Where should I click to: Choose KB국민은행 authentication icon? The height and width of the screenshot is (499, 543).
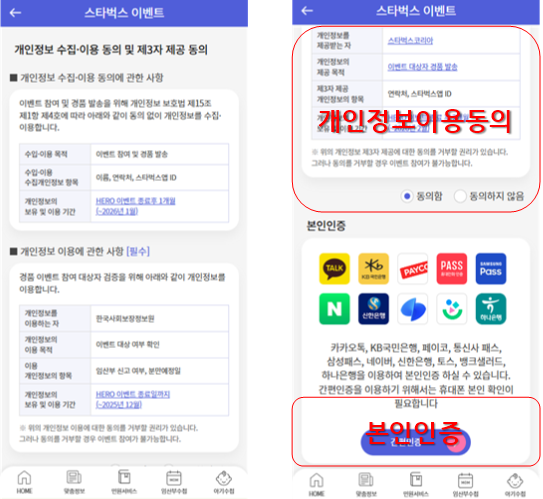[373, 268]
